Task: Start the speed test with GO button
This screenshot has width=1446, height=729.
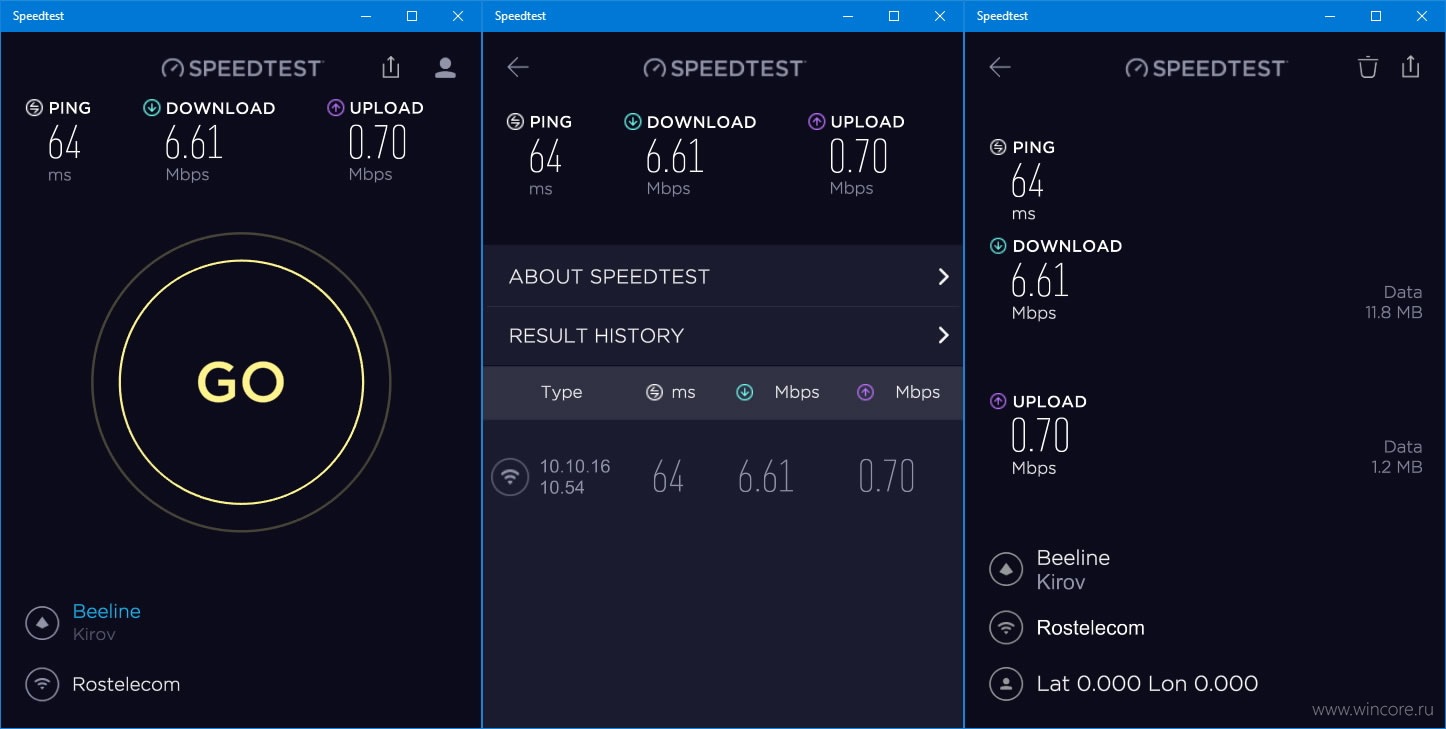Action: (241, 381)
